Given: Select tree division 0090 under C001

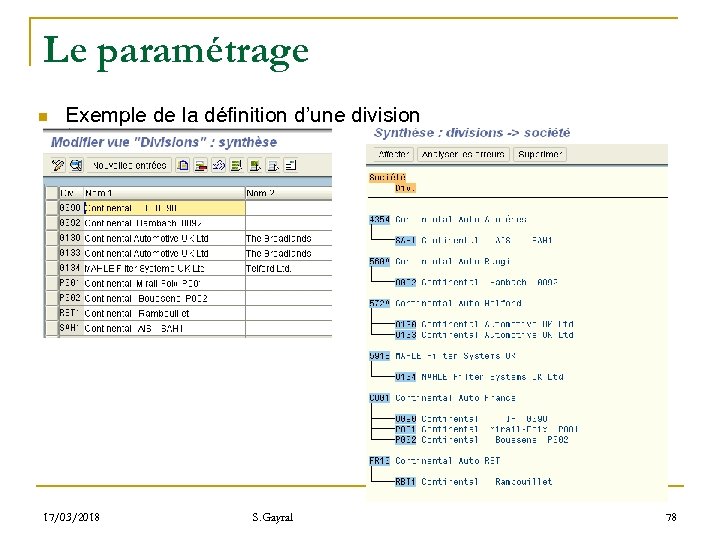Looking at the screenshot, I should tap(405, 419).
